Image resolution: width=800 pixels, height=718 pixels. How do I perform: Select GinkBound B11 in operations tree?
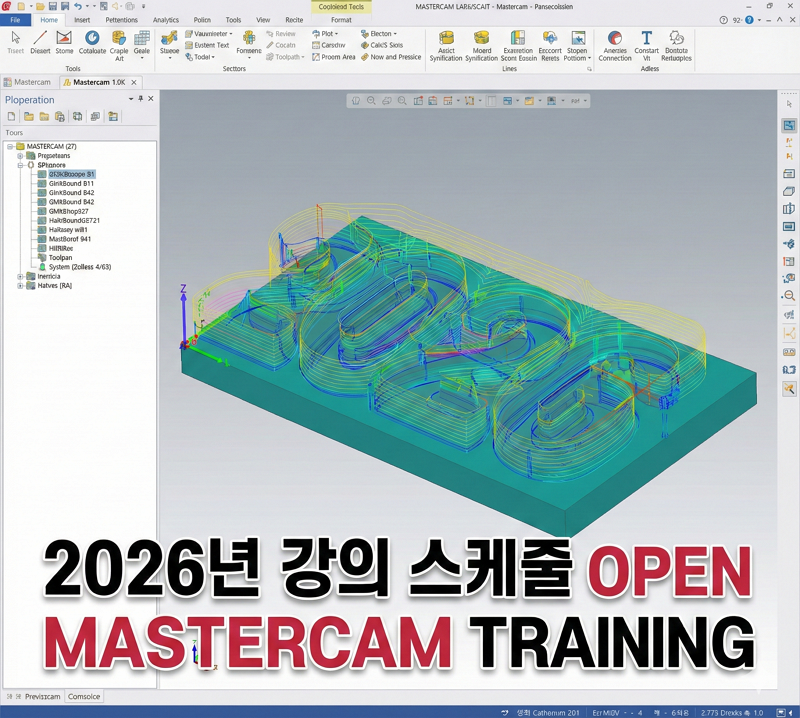coord(71,184)
